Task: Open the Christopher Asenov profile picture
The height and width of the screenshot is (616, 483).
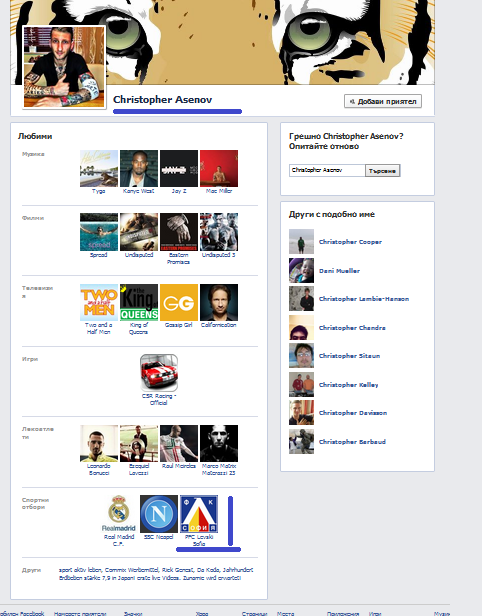Action: (64, 67)
